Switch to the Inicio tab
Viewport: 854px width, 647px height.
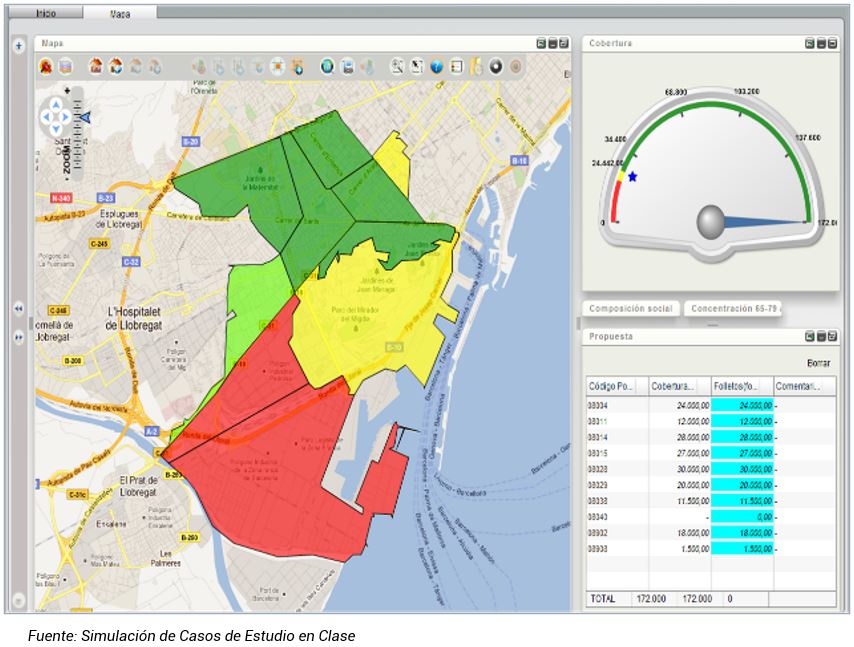(46, 13)
